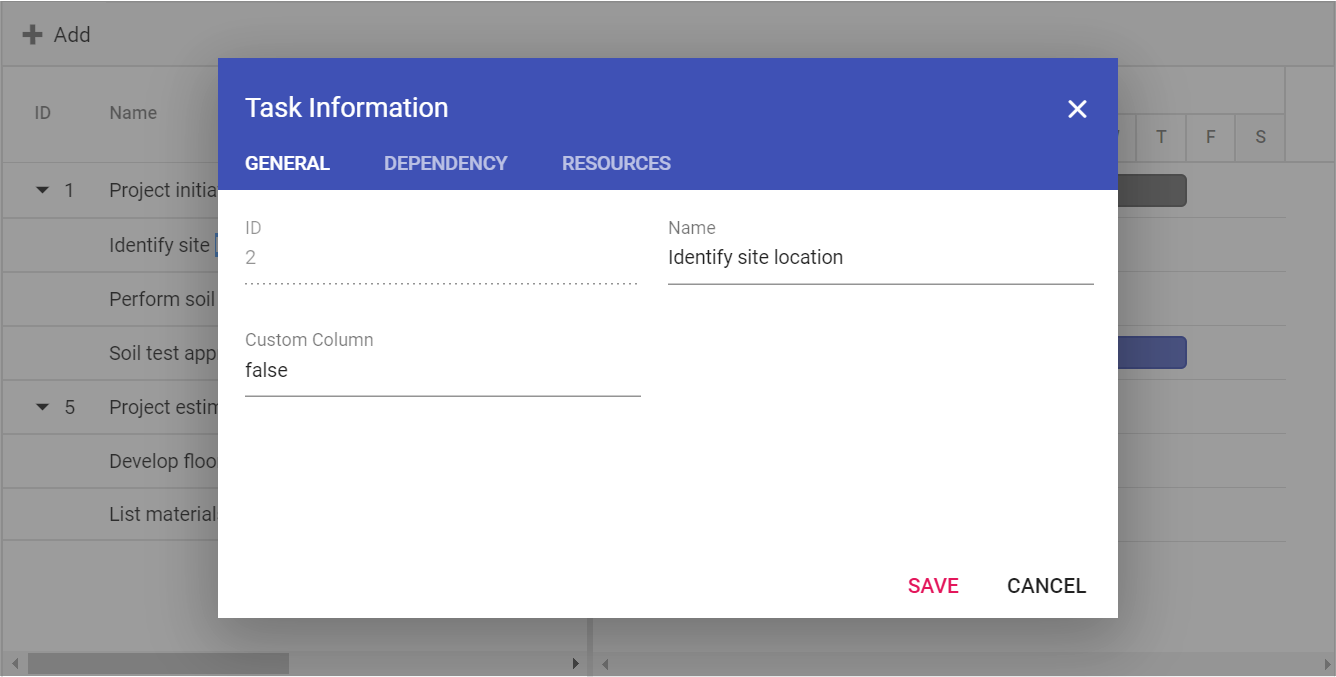Screen dimensions: 1336x677
Task: Click the blue taskbar in the Soil test row
Action: click(x=1152, y=353)
